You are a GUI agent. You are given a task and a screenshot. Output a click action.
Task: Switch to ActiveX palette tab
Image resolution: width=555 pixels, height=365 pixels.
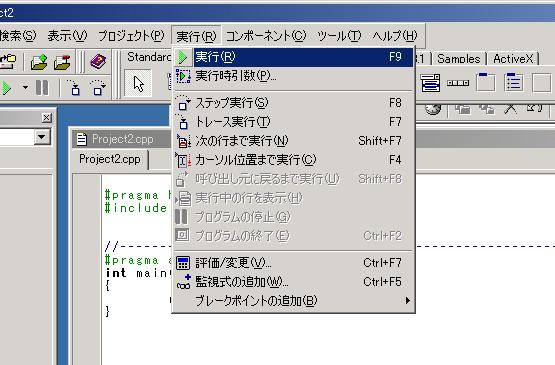coord(513,58)
